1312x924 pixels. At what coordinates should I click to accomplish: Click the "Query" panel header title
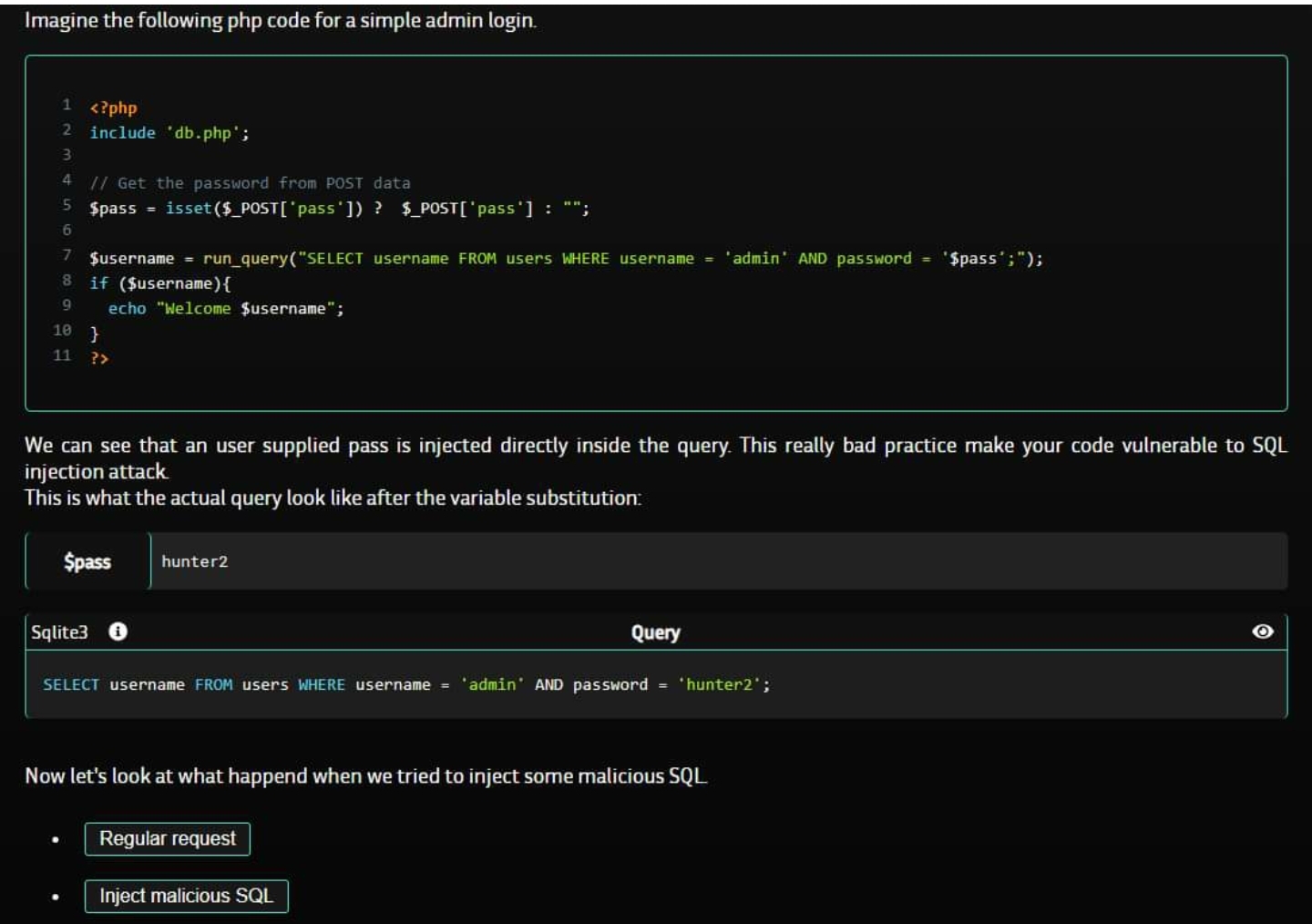(655, 632)
